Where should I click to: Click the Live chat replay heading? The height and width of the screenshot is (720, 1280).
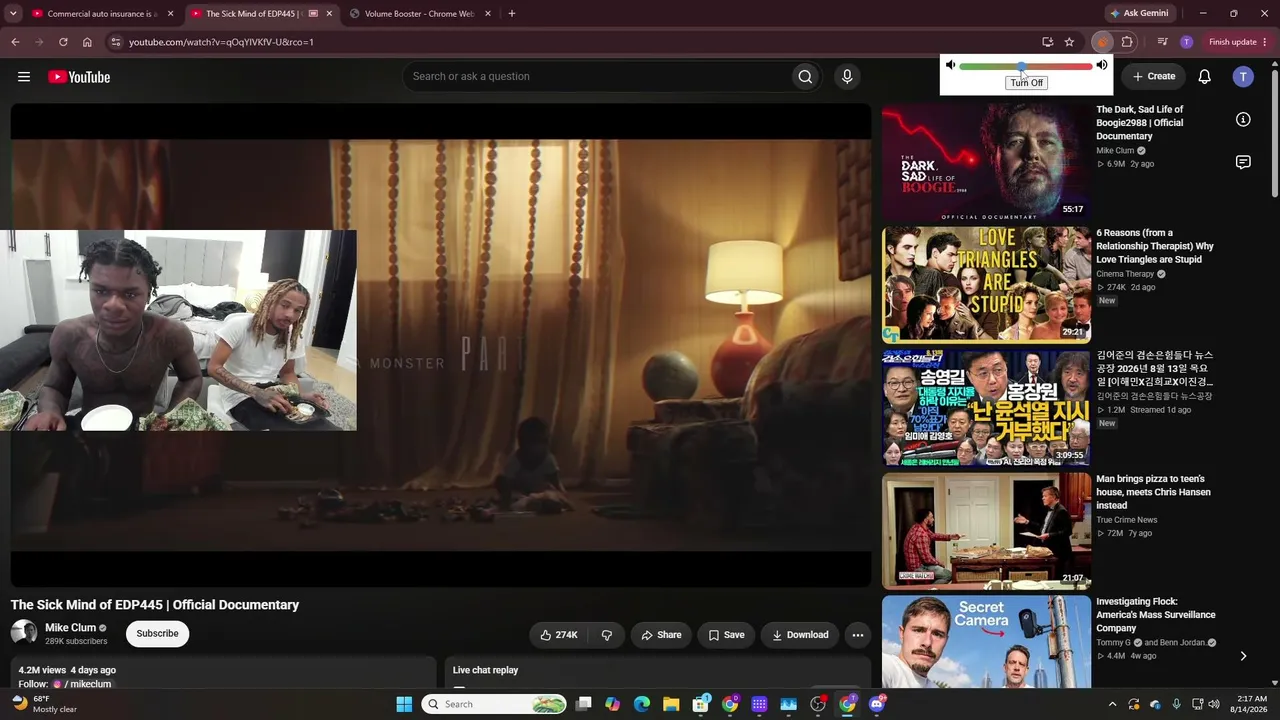coord(485,670)
